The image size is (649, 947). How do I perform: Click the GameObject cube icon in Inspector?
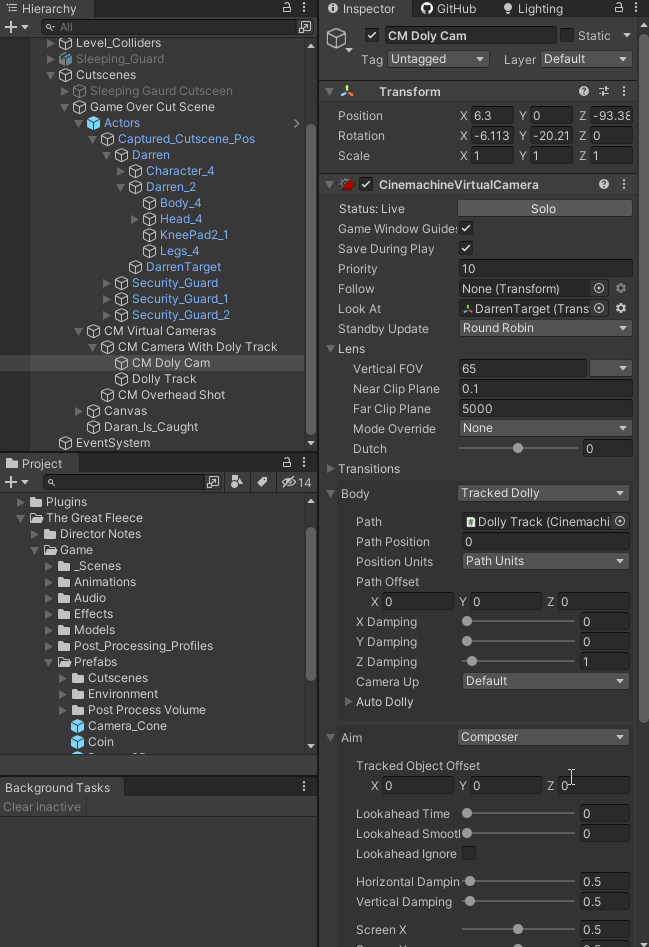pos(337,39)
